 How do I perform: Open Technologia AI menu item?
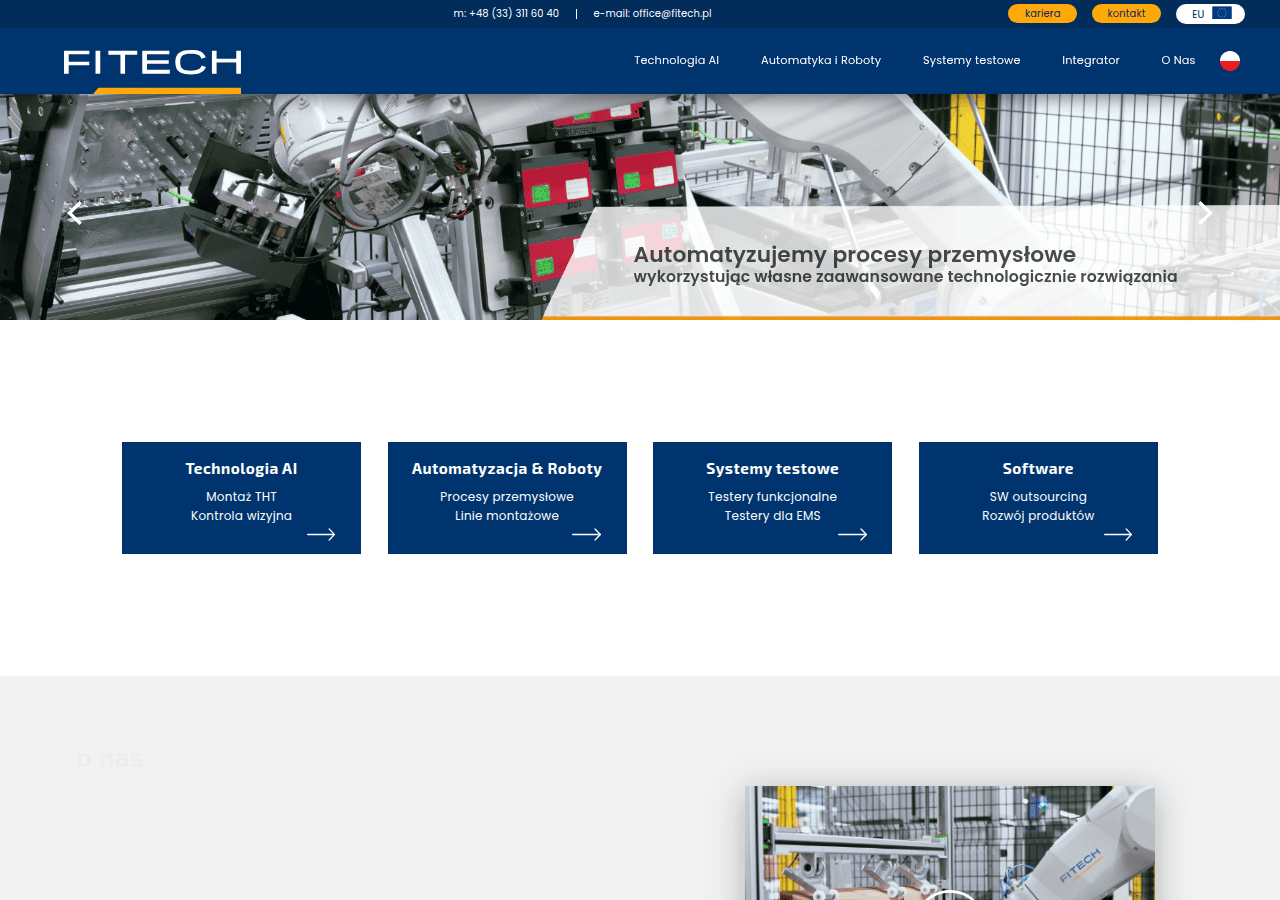click(x=676, y=60)
